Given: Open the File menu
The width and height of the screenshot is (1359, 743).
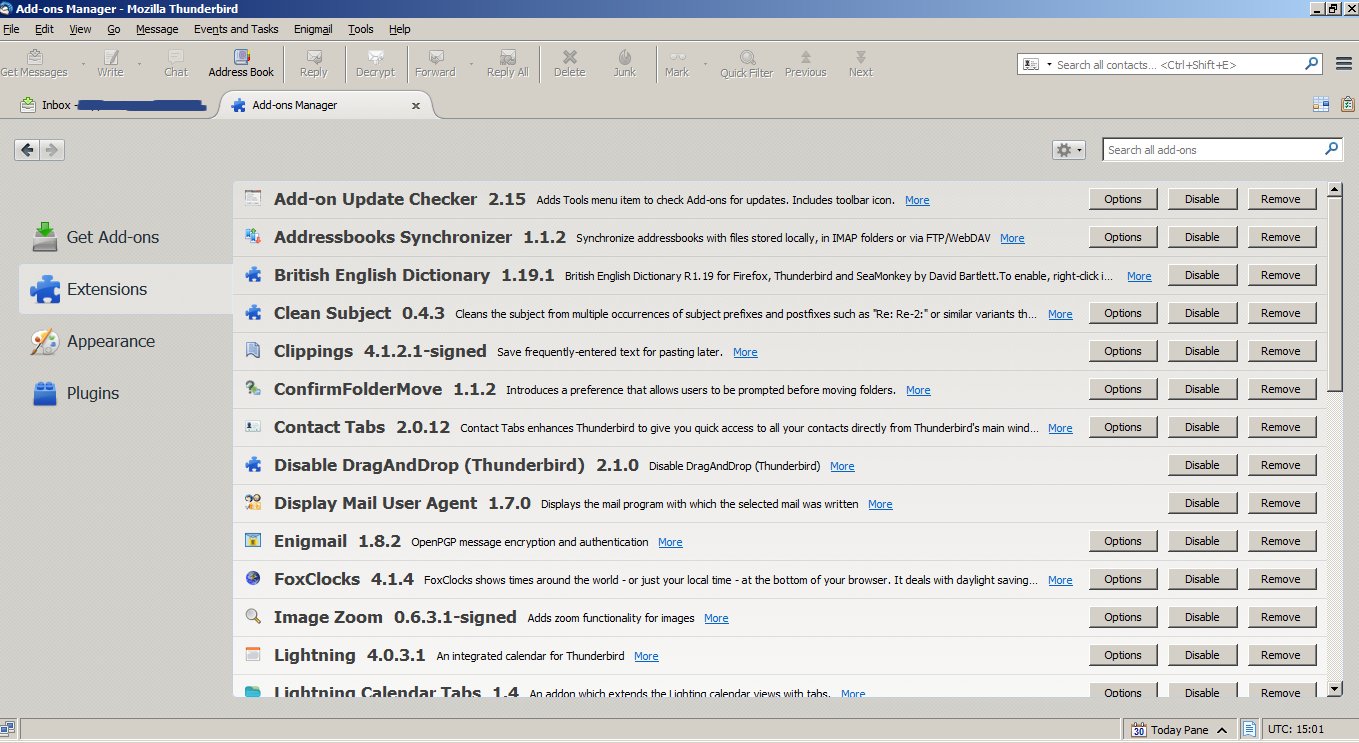Looking at the screenshot, I should [11, 29].
